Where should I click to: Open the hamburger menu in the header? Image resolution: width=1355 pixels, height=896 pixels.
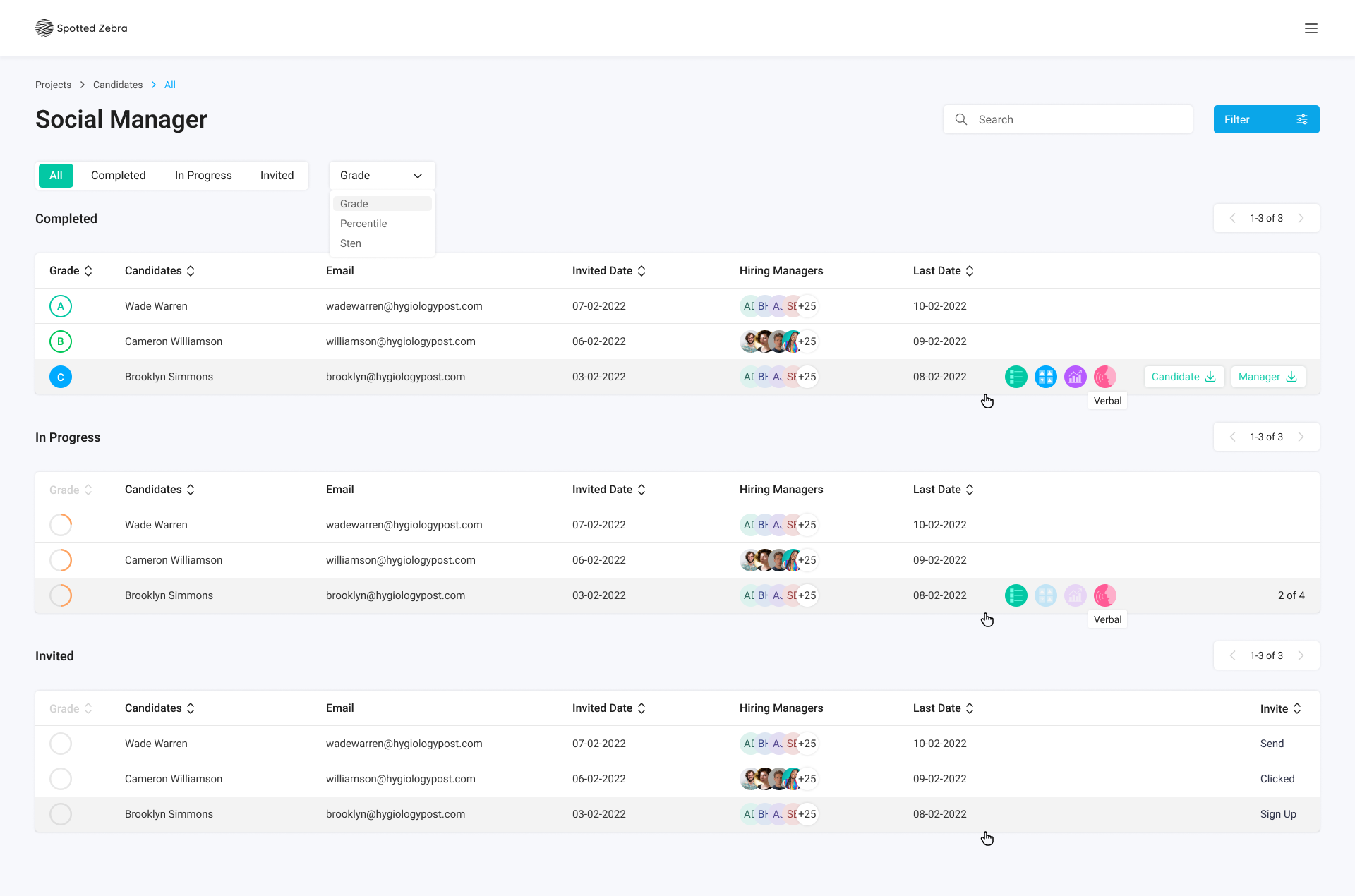point(1311,28)
